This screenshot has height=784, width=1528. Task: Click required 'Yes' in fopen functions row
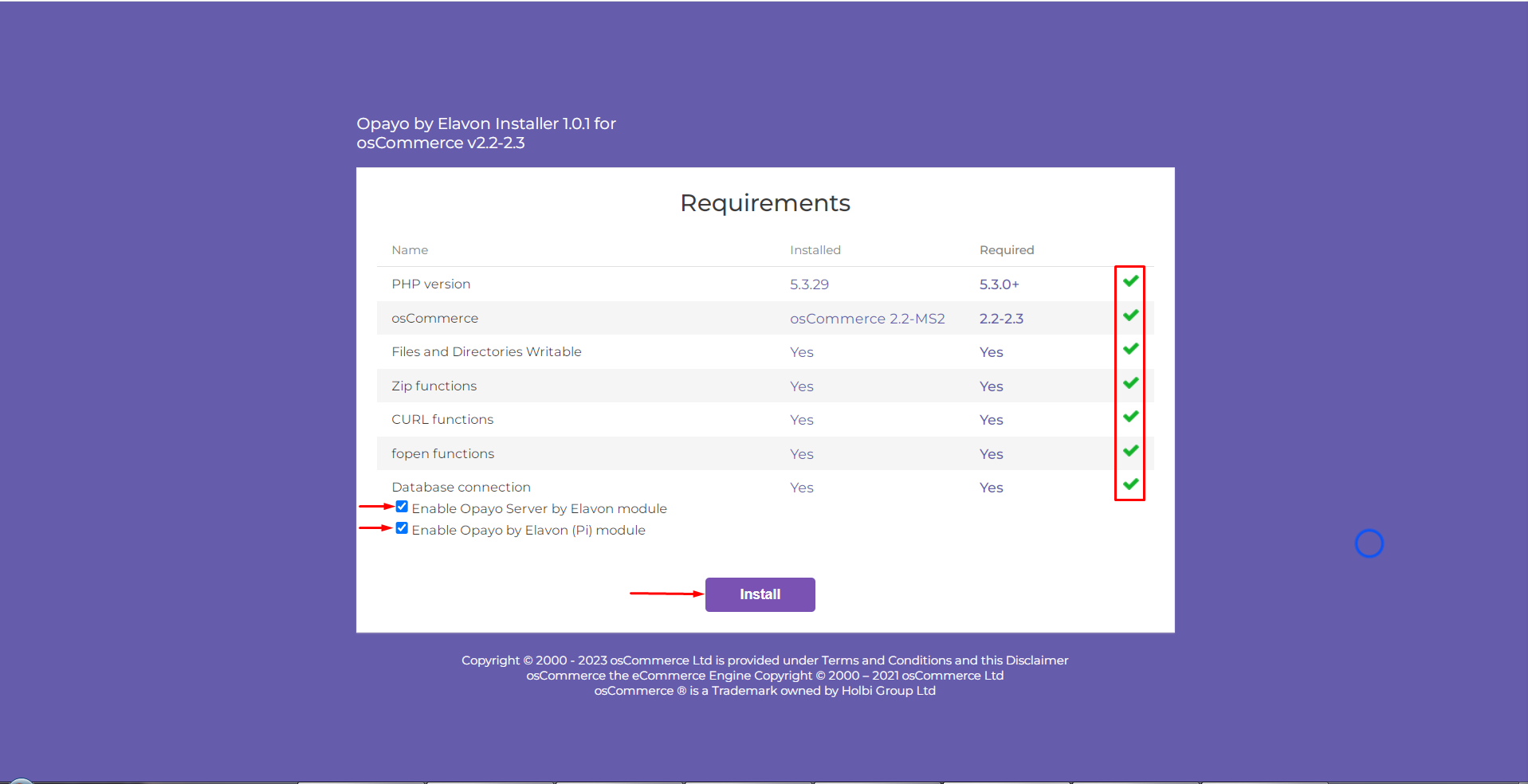(x=992, y=454)
